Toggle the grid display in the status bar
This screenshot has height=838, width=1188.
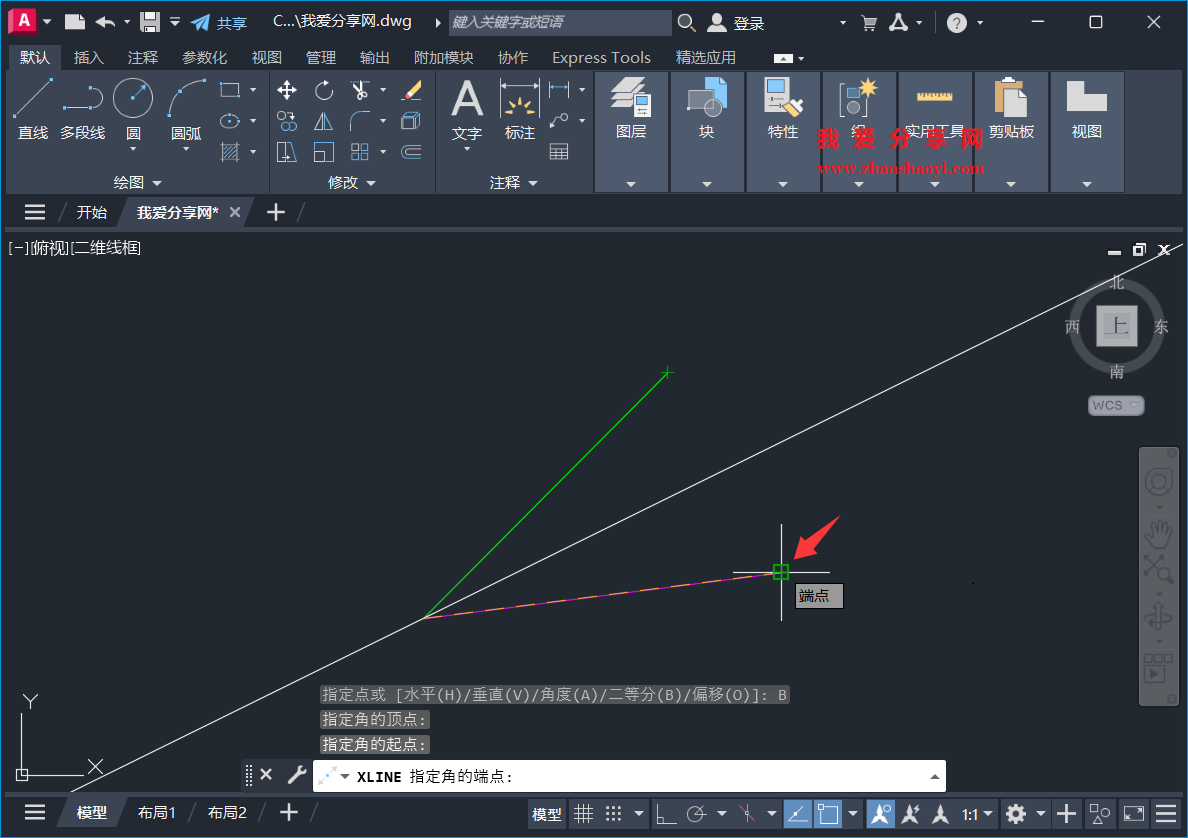click(x=584, y=814)
